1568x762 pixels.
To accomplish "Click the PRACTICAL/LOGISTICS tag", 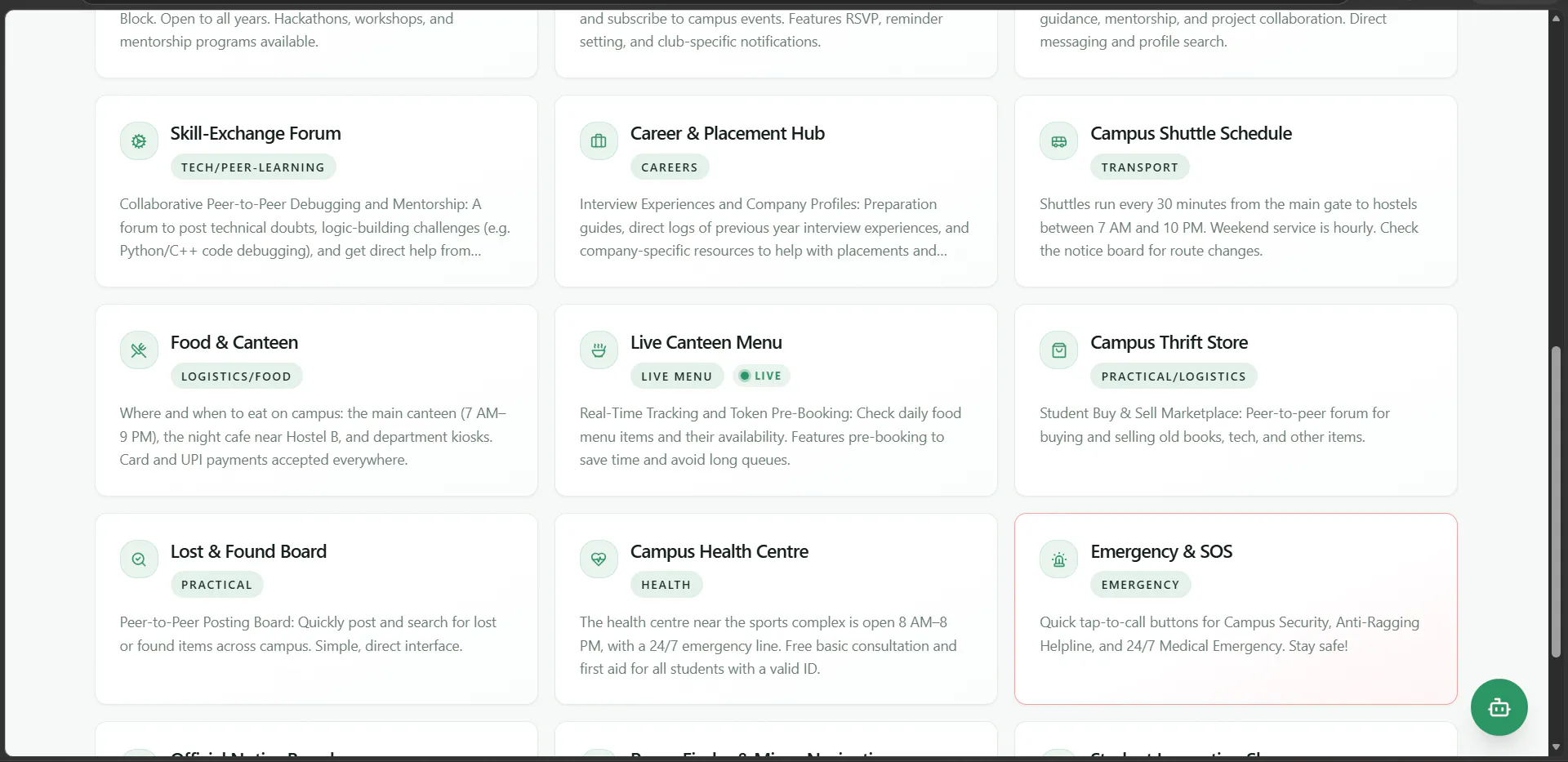I will tap(1174, 377).
